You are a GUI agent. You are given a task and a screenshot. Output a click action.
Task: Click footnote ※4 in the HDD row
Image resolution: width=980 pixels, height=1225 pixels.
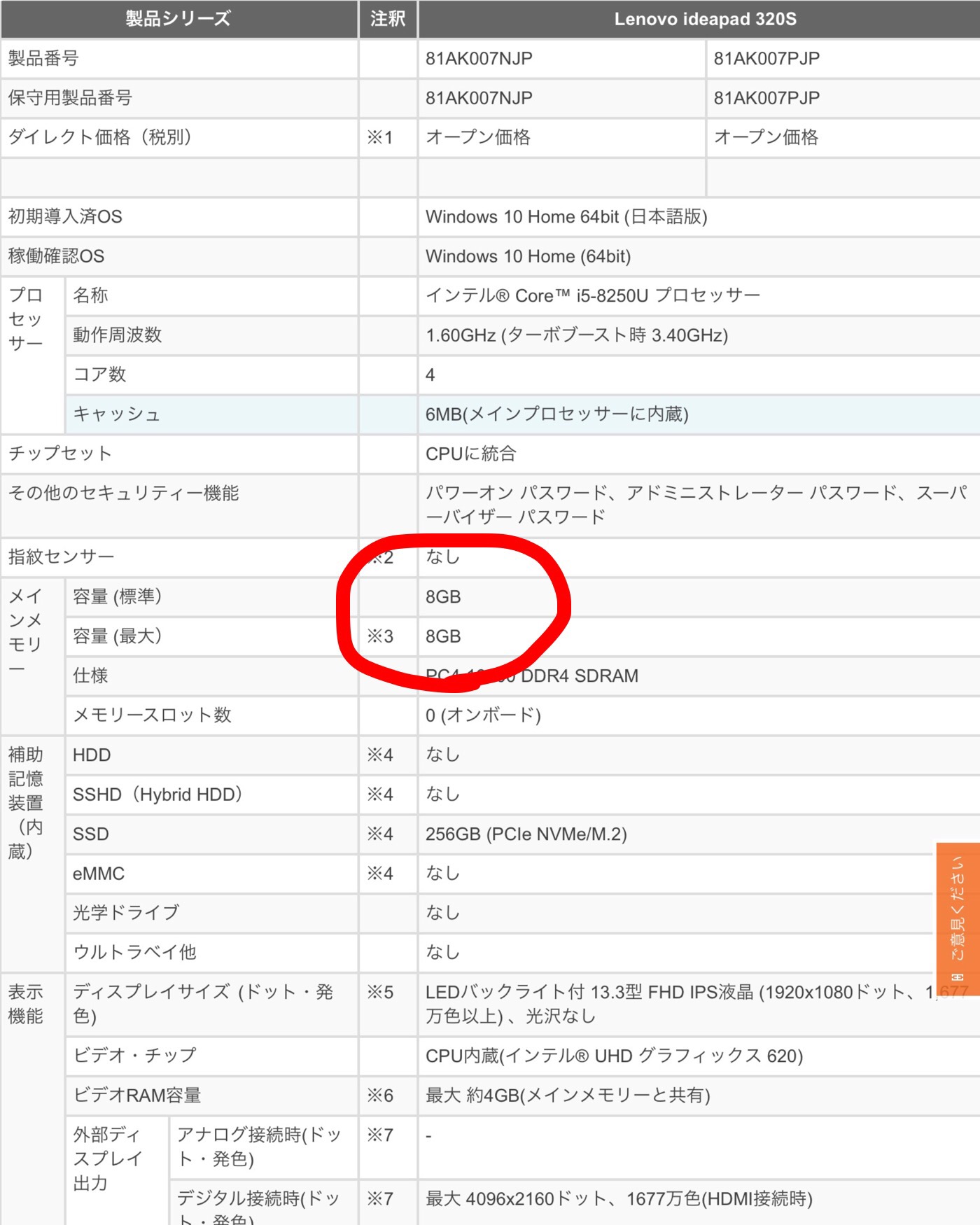(x=380, y=755)
